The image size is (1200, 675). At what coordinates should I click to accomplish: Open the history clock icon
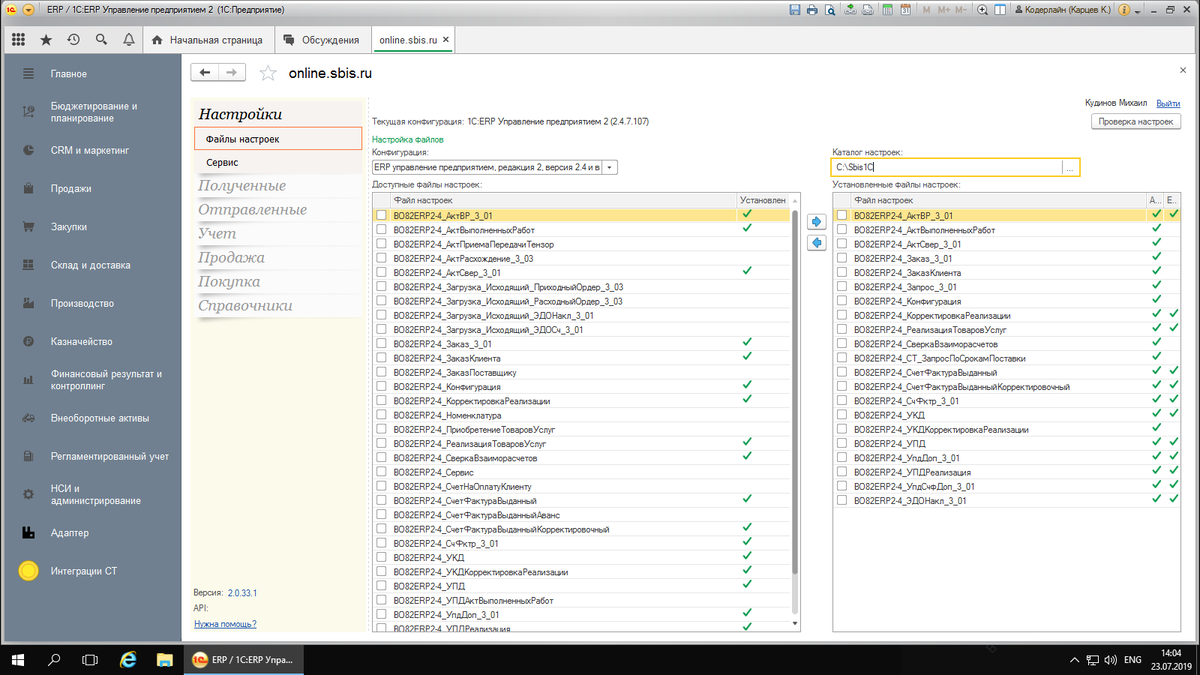pyautogui.click(x=73, y=40)
